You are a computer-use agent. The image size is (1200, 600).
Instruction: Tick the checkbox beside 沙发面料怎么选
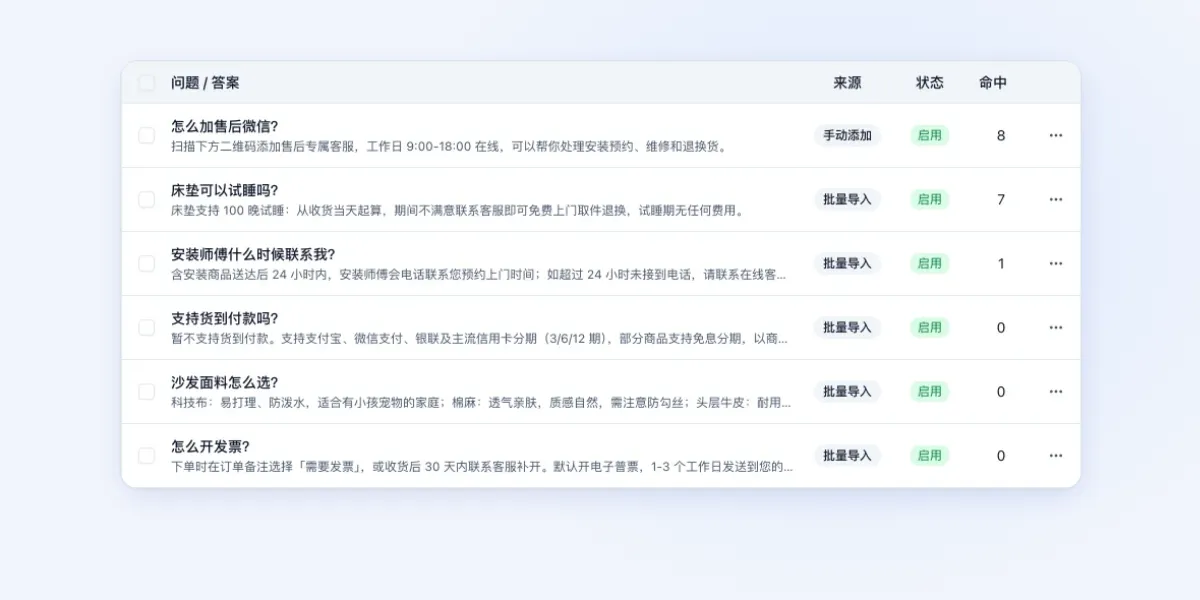click(x=146, y=391)
